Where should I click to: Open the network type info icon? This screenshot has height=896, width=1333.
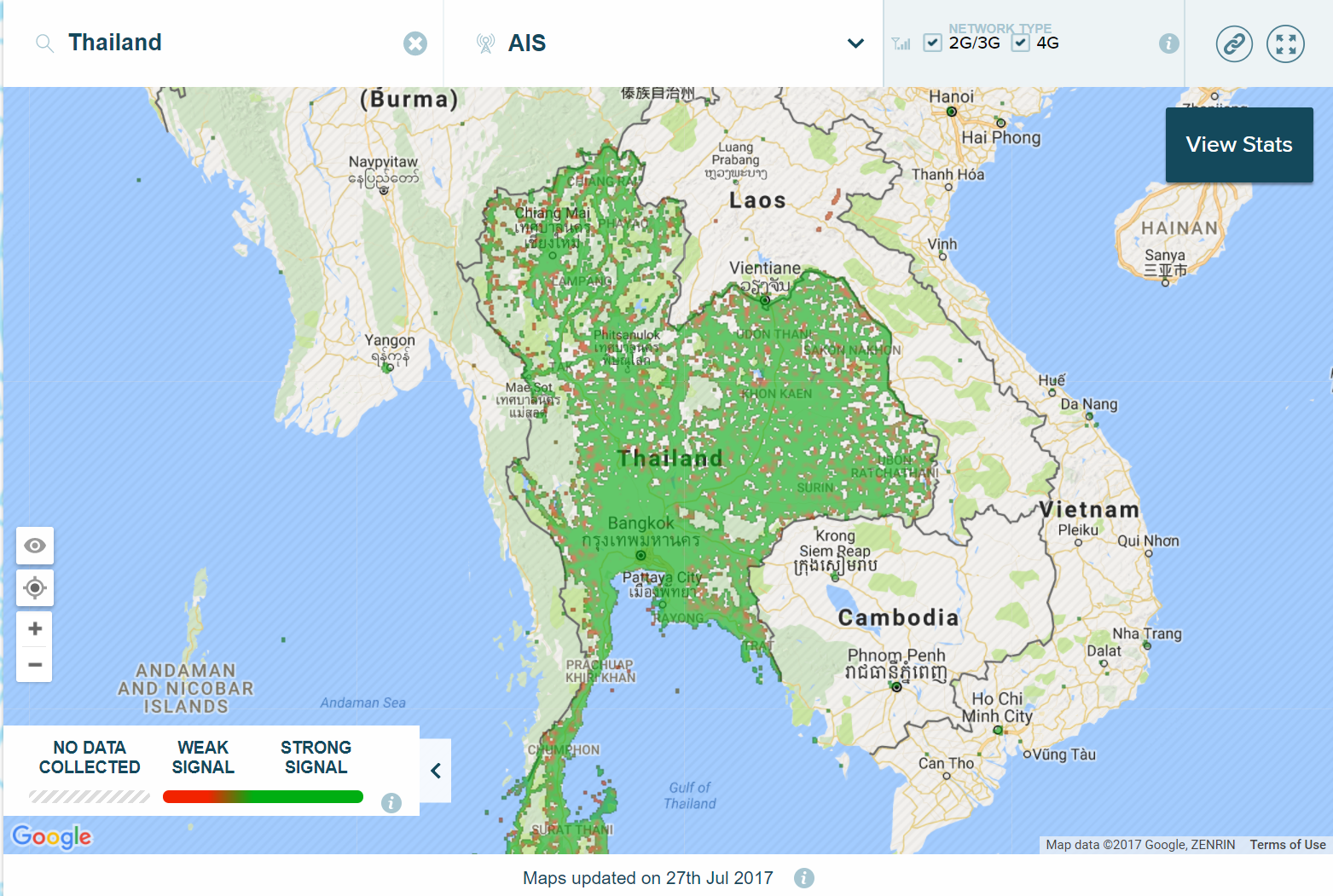tap(1169, 43)
